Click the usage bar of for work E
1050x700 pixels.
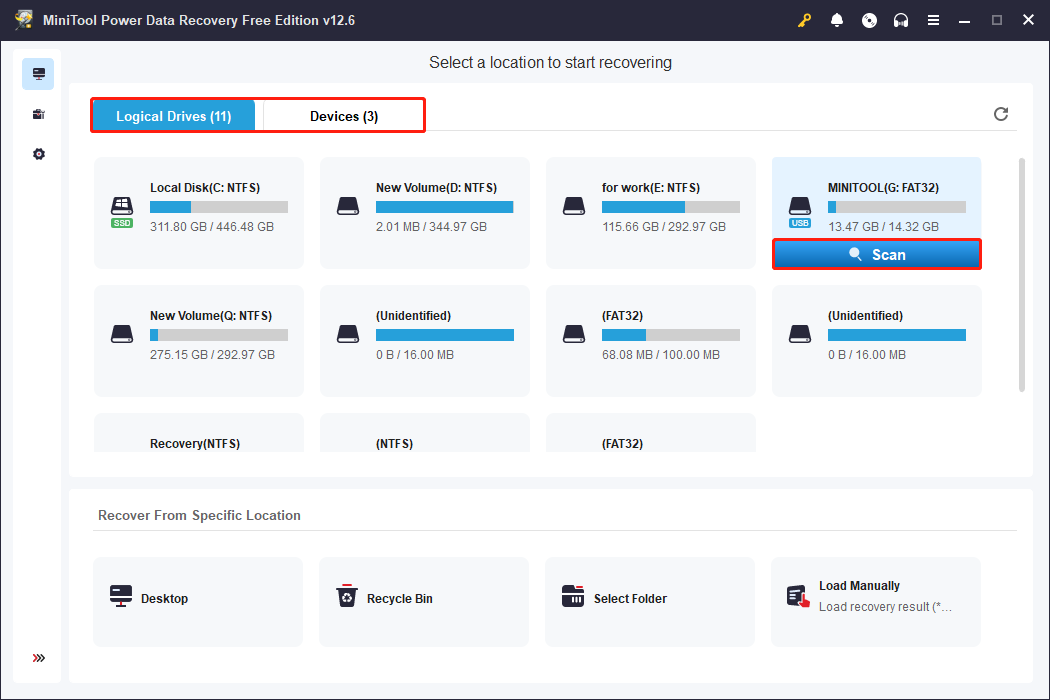(x=671, y=207)
